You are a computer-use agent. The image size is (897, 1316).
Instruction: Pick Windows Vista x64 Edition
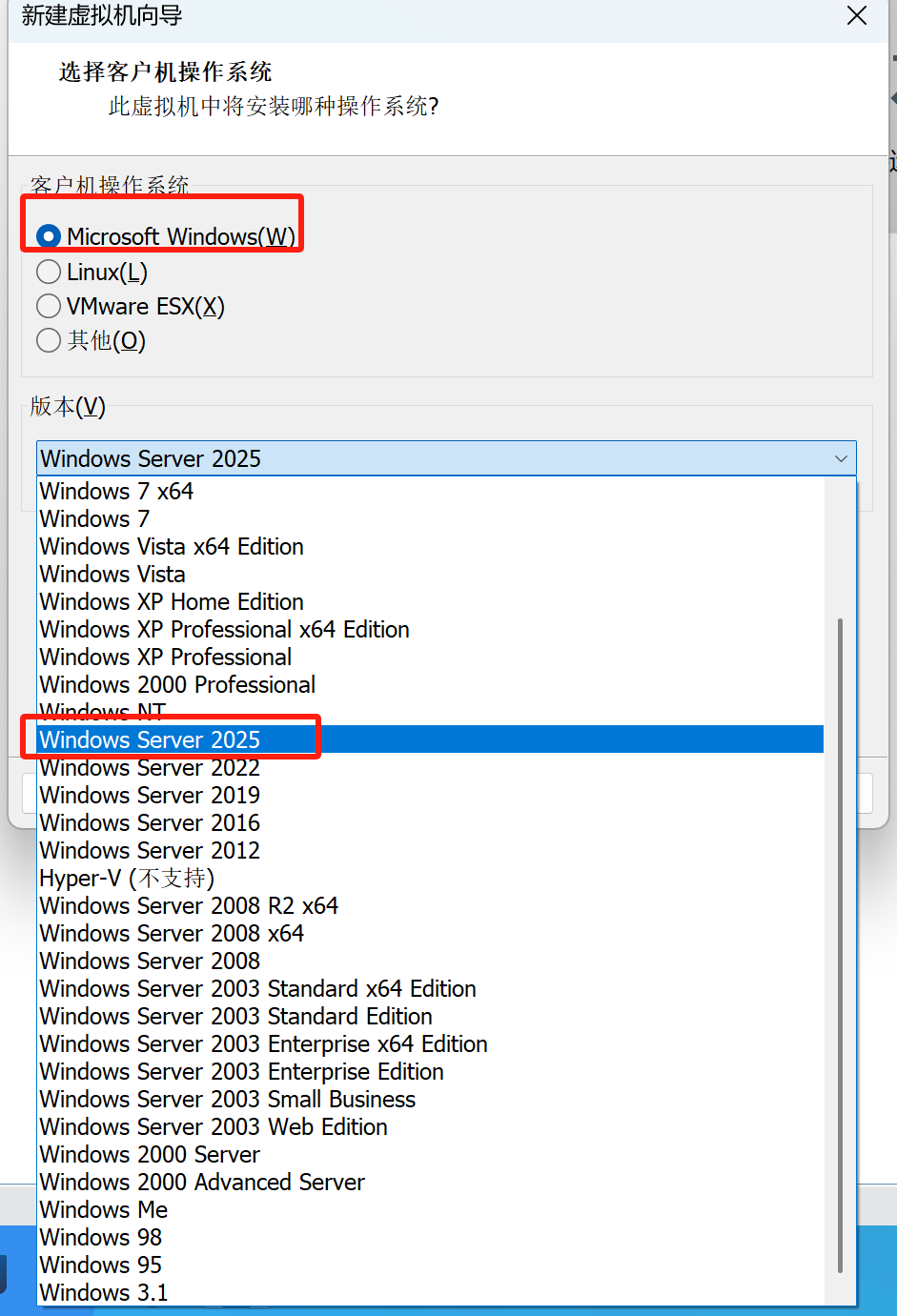point(431,546)
